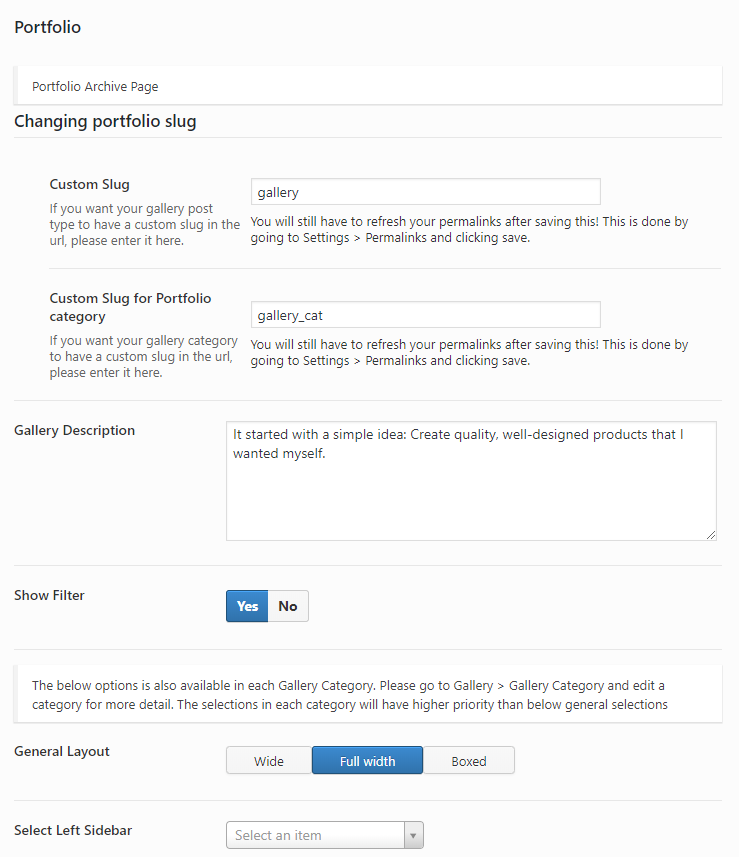Click the Gallery Description label
The image size is (739, 857).
[x=74, y=430]
